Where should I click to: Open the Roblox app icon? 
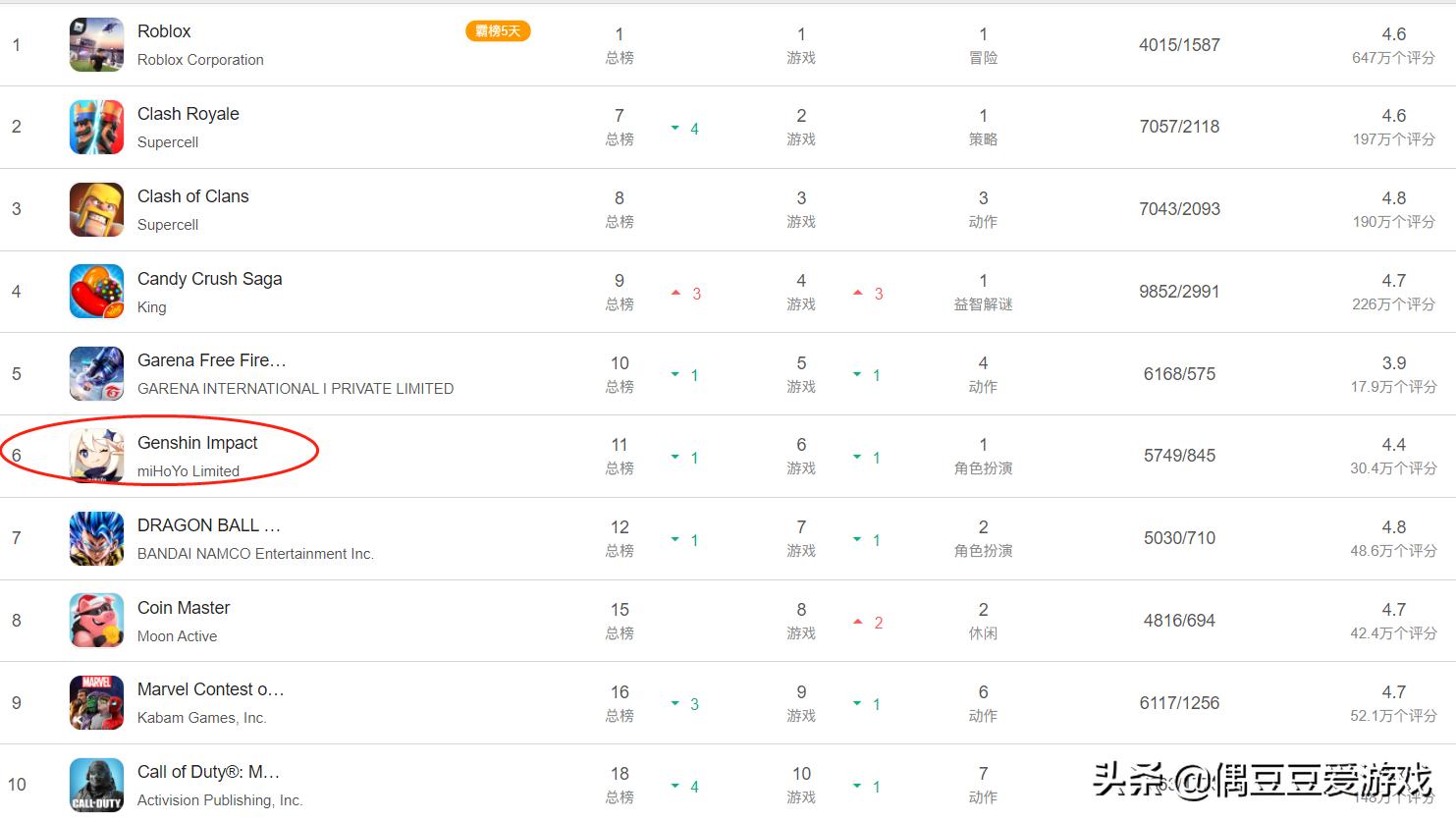(x=96, y=44)
